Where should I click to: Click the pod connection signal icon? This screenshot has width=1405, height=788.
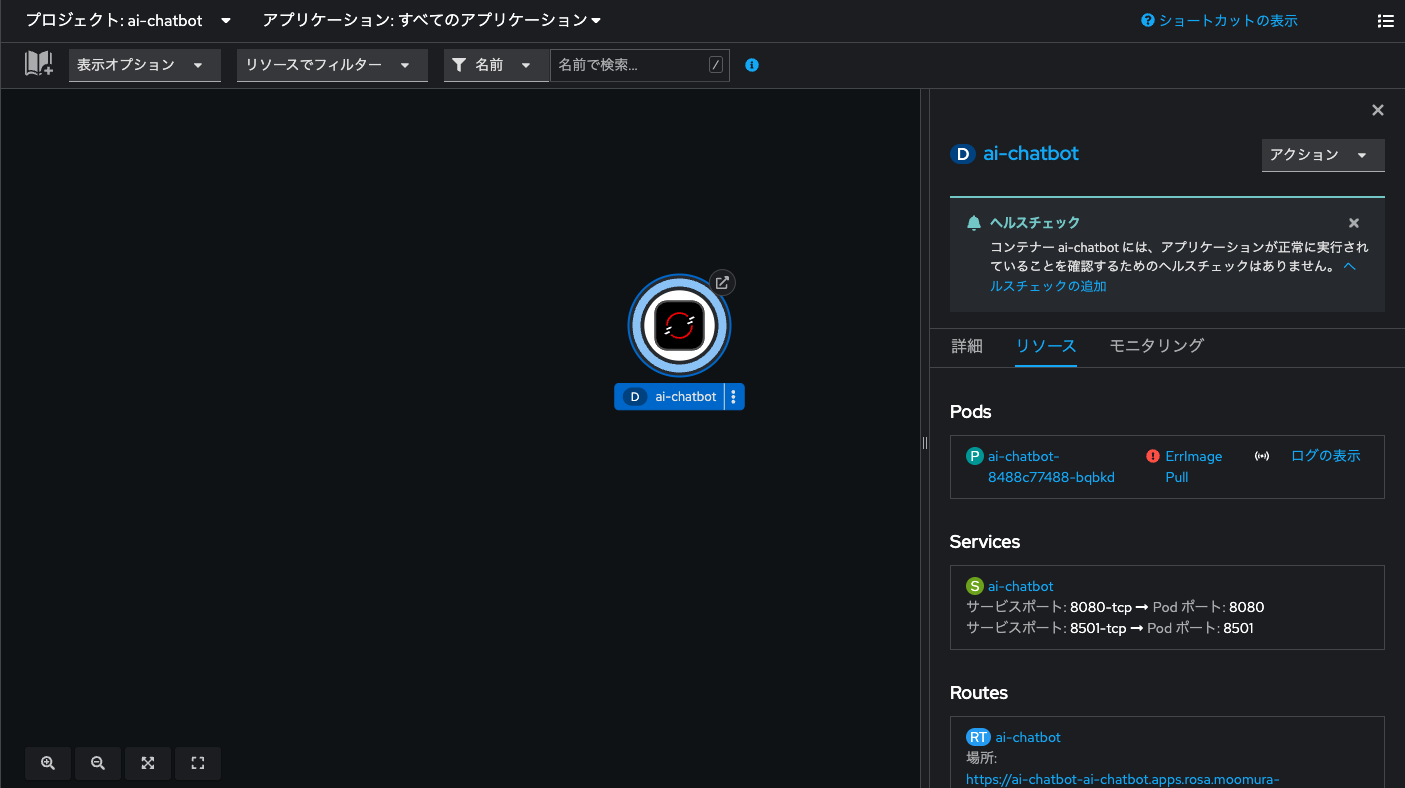coord(1262,456)
